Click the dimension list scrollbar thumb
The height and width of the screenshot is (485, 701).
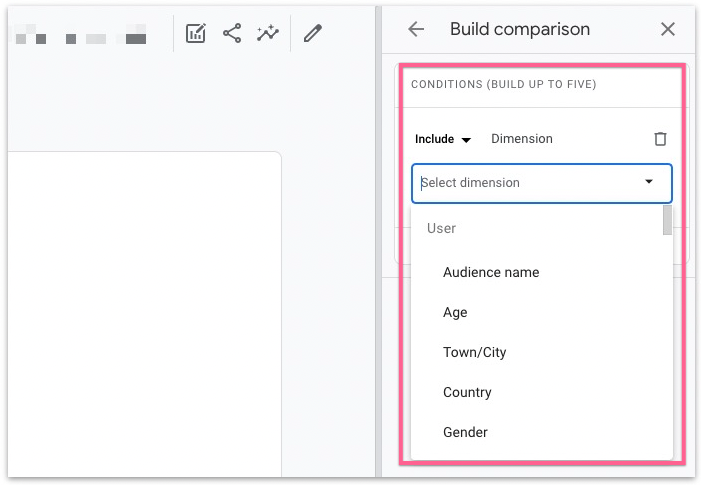[x=667, y=220]
